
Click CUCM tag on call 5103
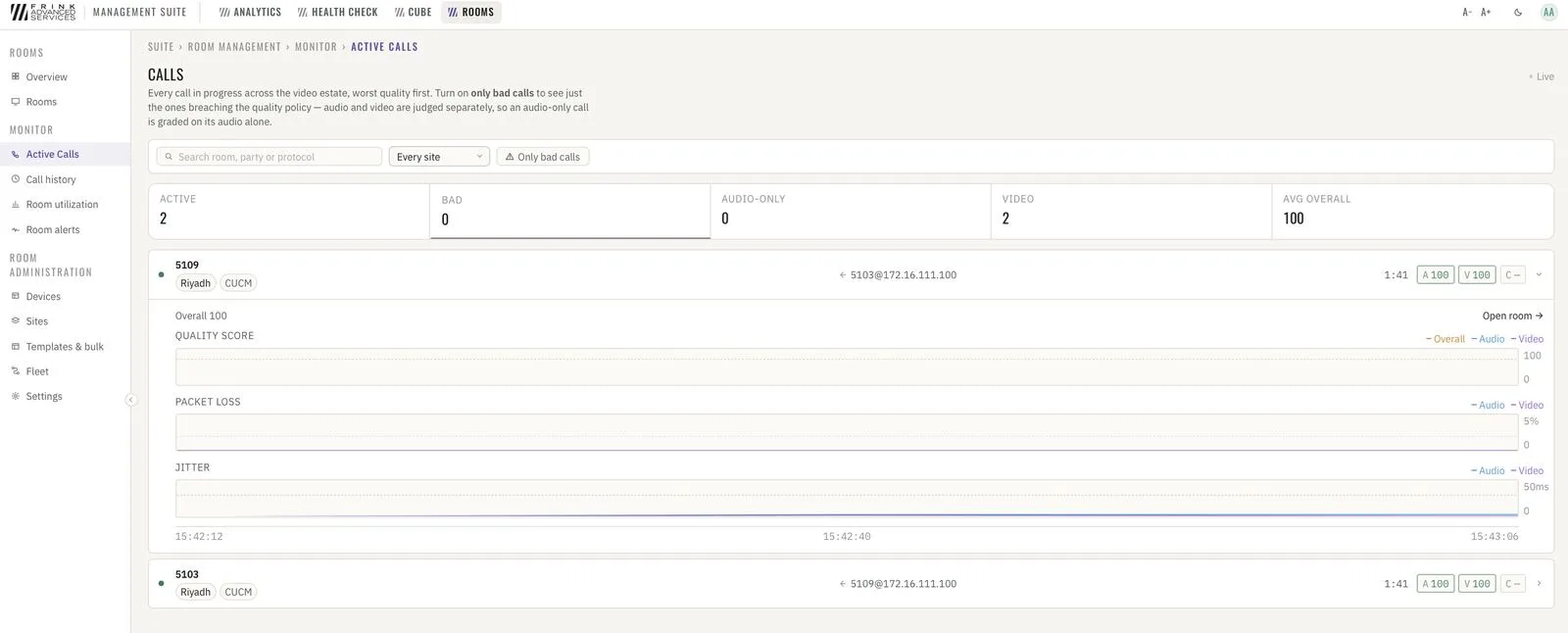(x=238, y=592)
